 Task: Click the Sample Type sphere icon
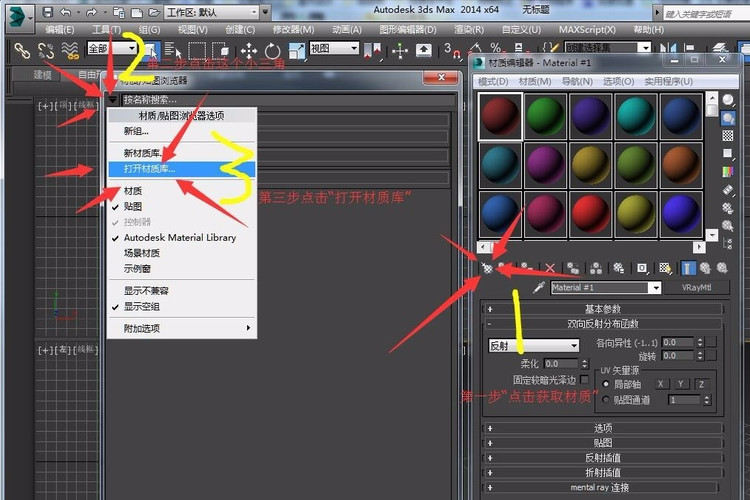[728, 100]
